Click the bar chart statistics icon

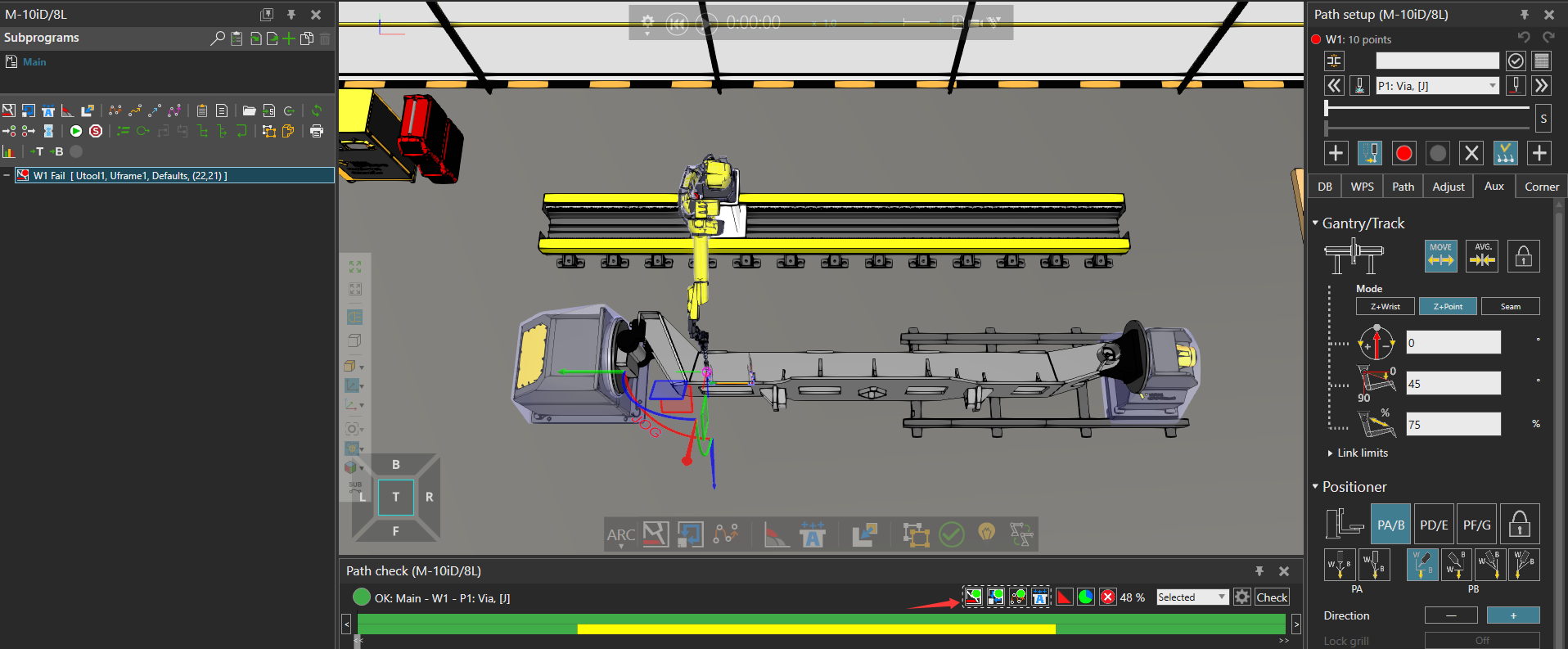pos(10,151)
